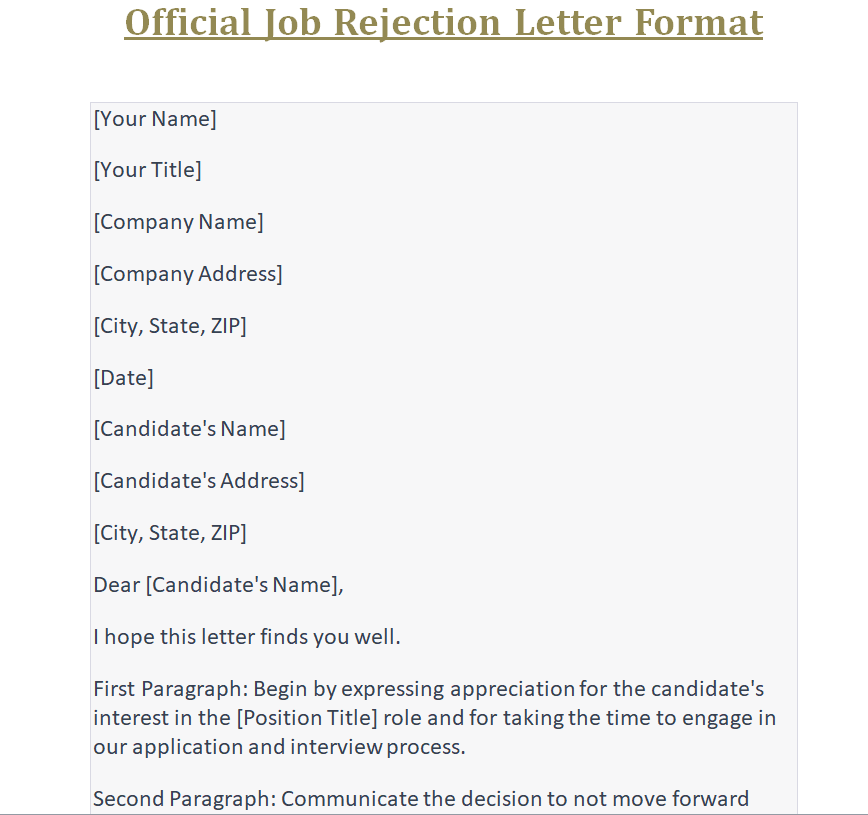Click [City, State, ZIP] below Candidate's Address

pyautogui.click(x=170, y=533)
